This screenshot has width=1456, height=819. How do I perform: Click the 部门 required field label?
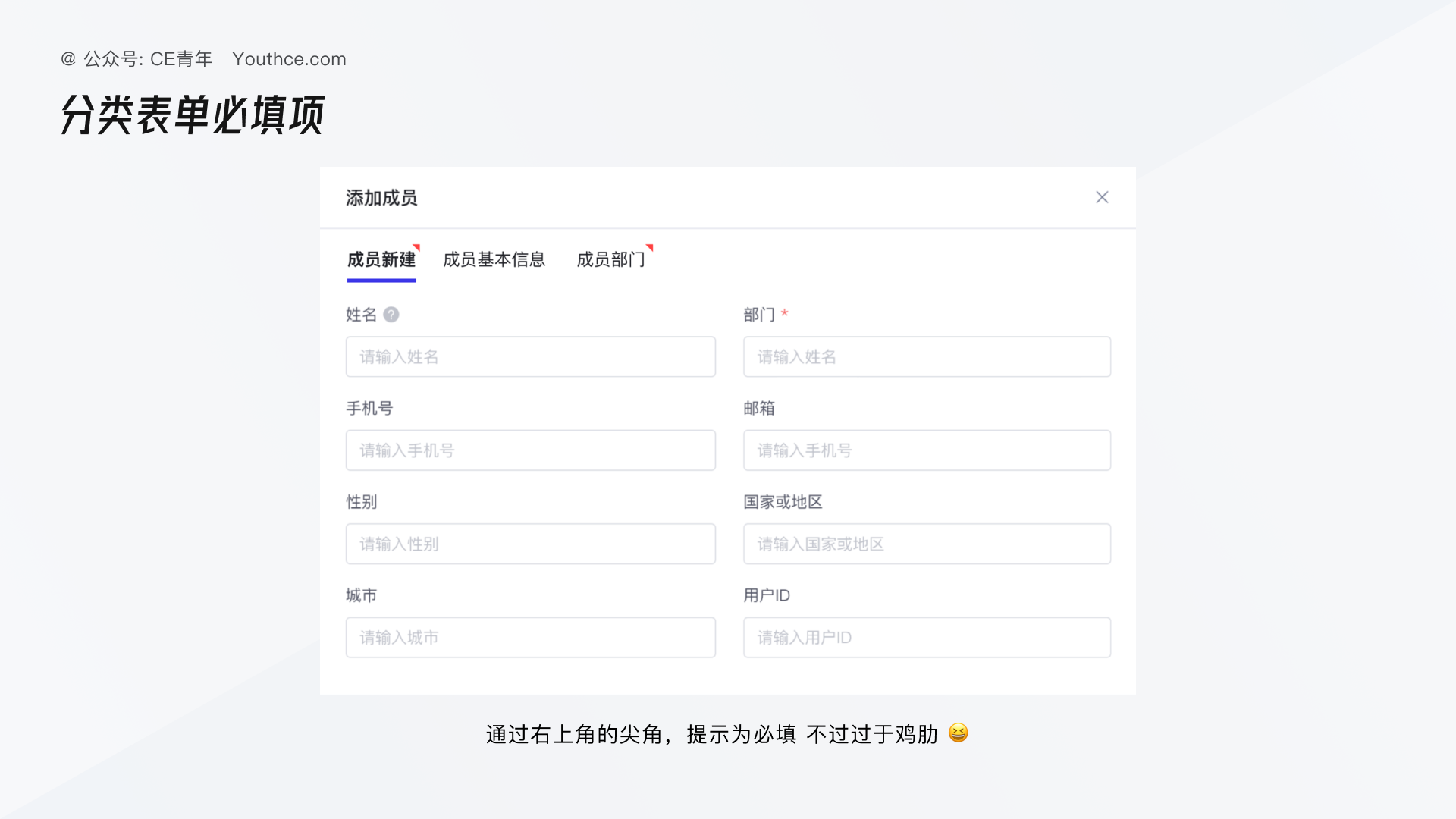[759, 315]
